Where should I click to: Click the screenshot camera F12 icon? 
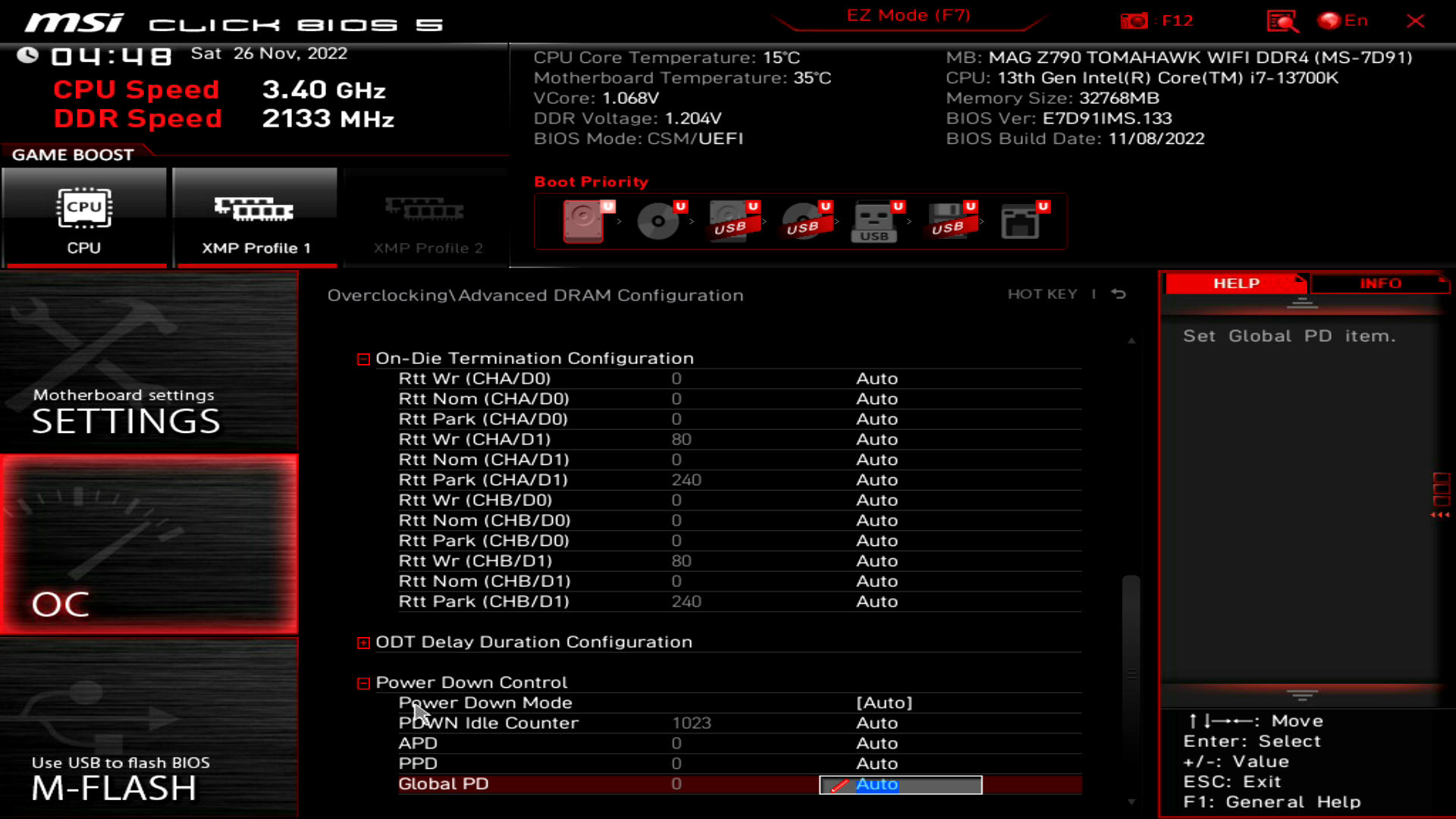pyautogui.click(x=1134, y=21)
